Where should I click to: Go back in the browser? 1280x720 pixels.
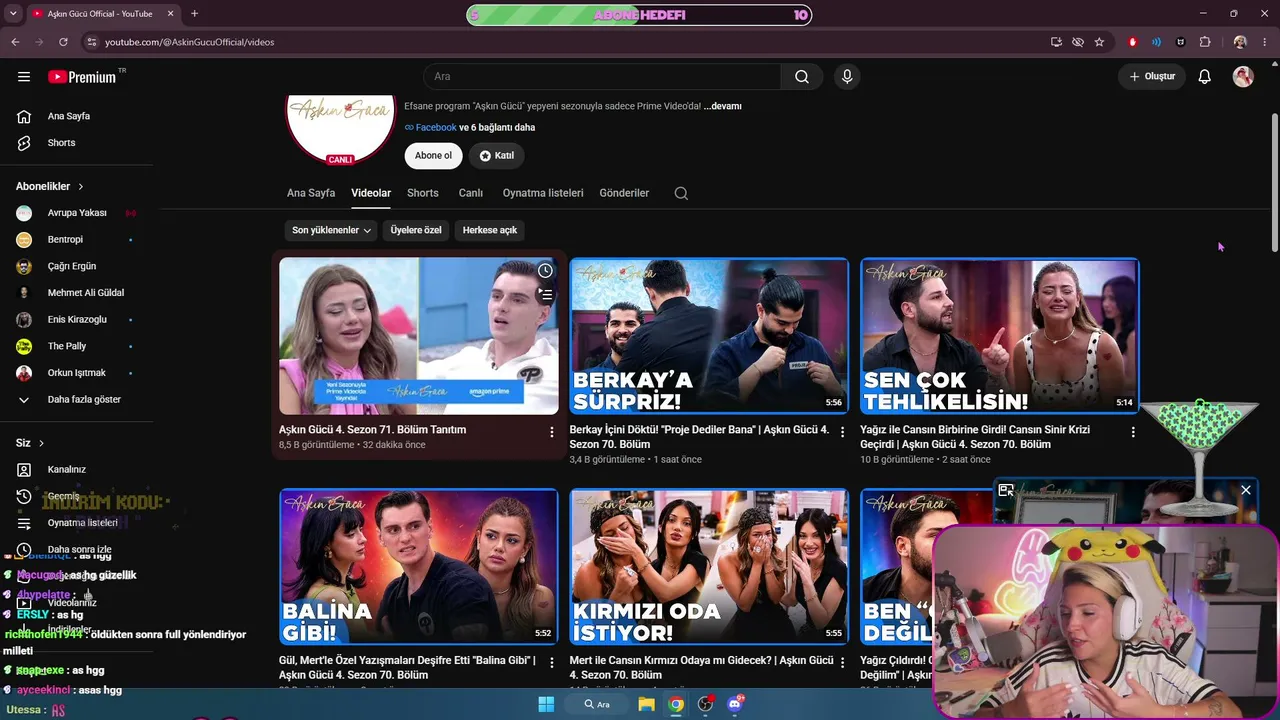click(15, 42)
